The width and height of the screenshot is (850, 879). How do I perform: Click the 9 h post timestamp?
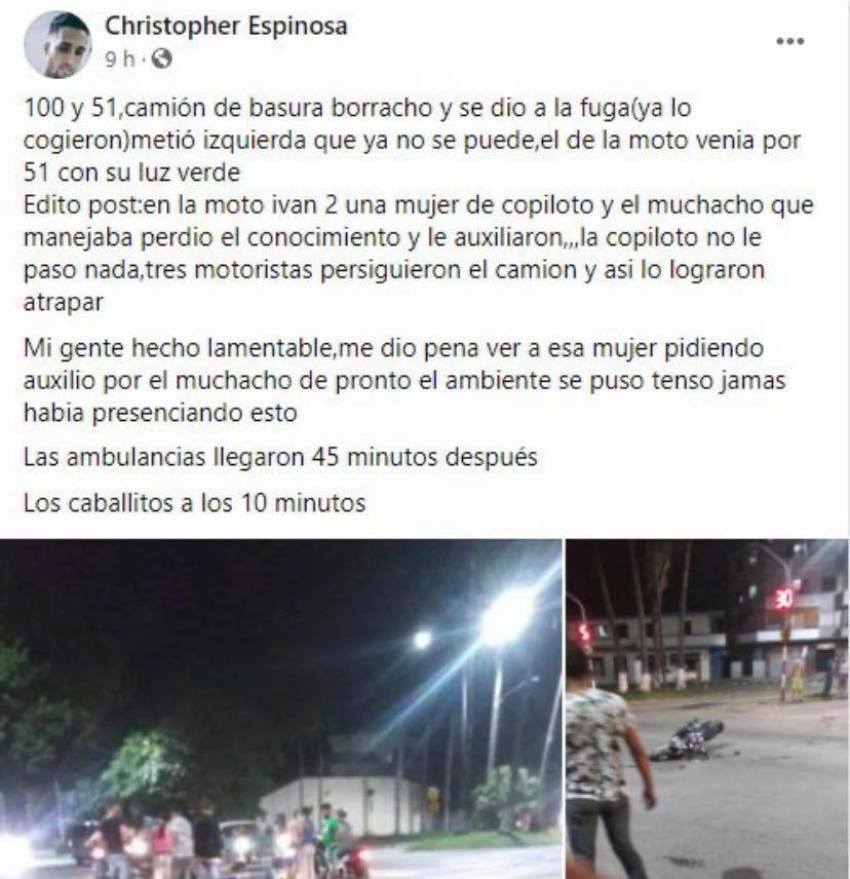(120, 58)
